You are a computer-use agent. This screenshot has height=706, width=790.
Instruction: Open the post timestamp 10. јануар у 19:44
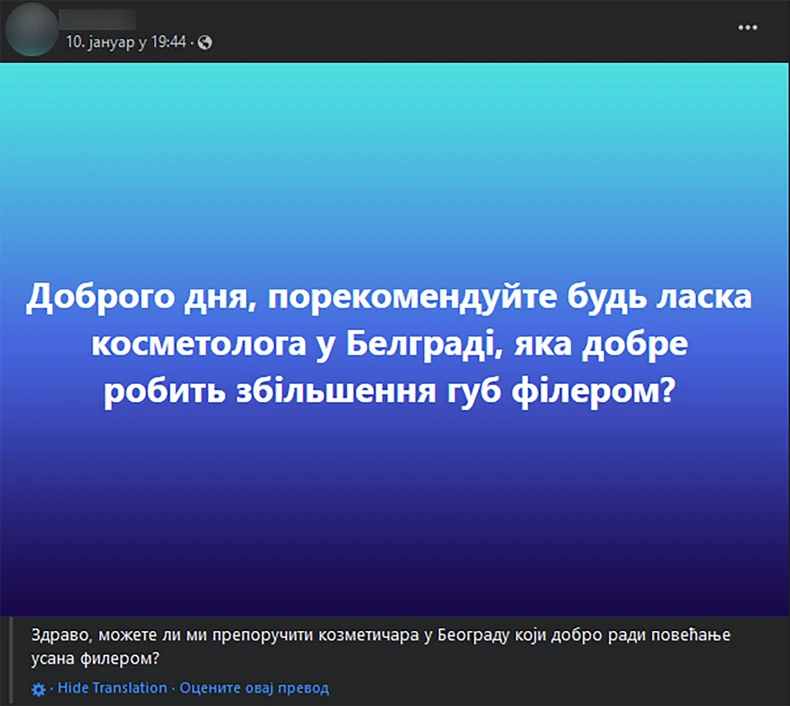point(126,42)
